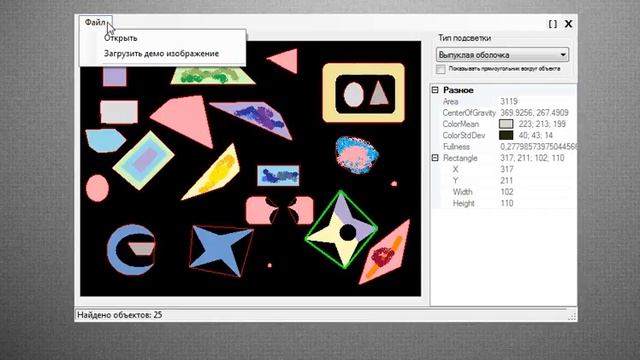Screen dimensions: 640x360
Task: Click the ColorStdDev color swatch
Action: point(506,135)
